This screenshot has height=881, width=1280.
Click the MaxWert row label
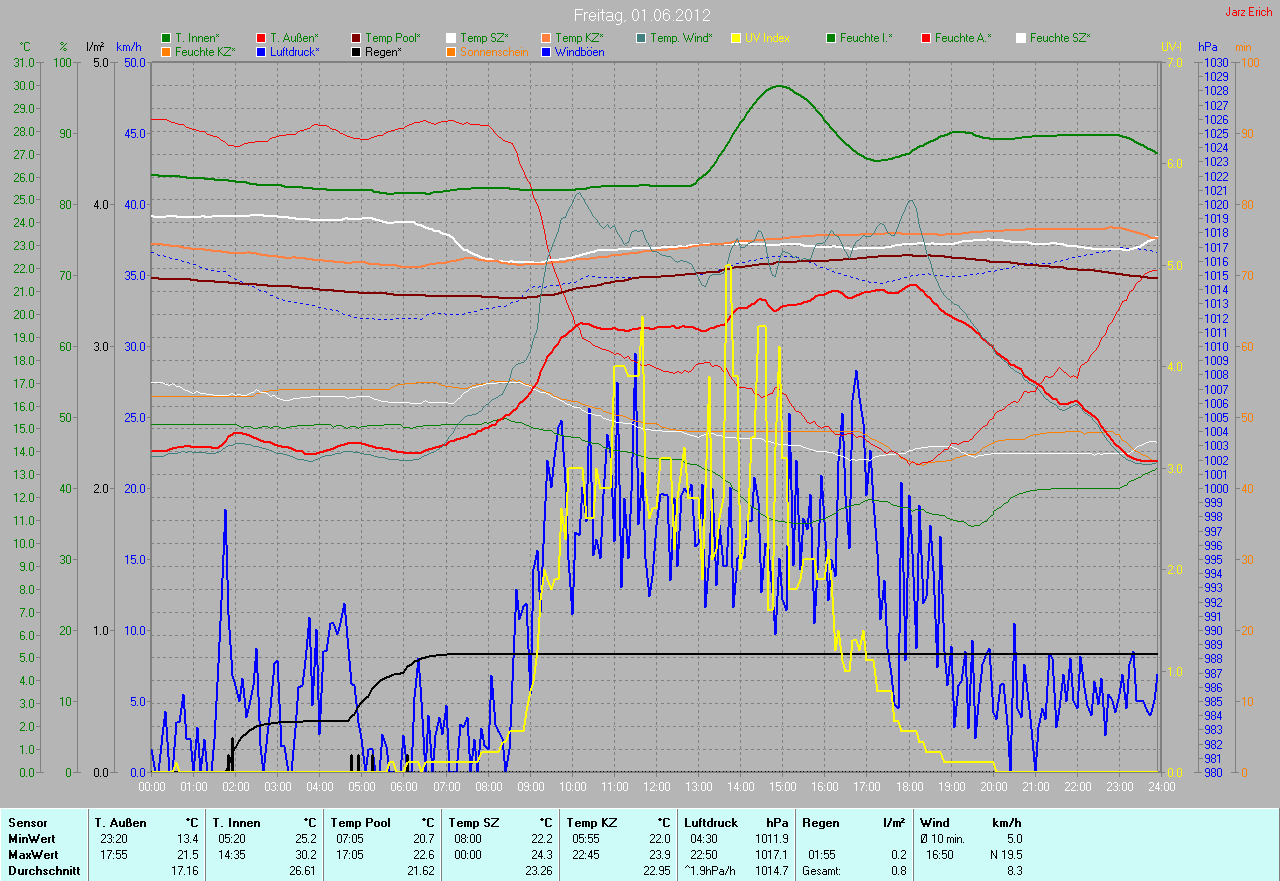click(x=32, y=855)
